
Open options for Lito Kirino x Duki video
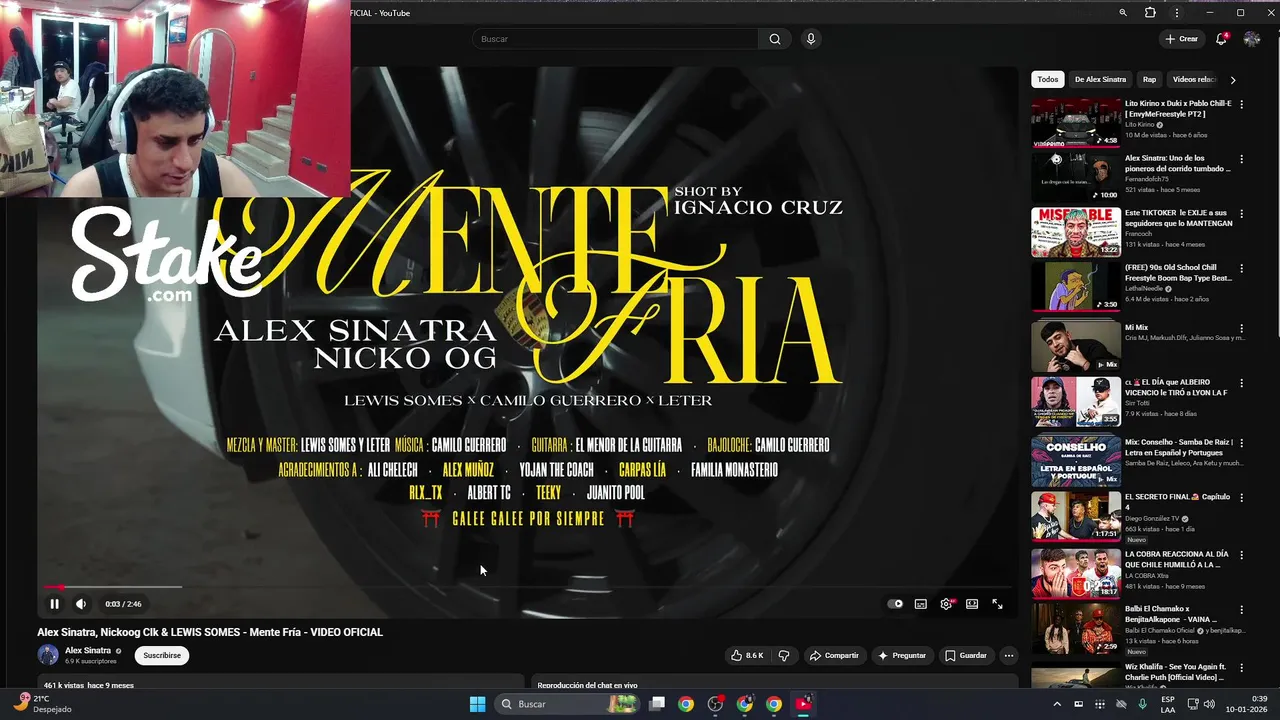(1242, 104)
